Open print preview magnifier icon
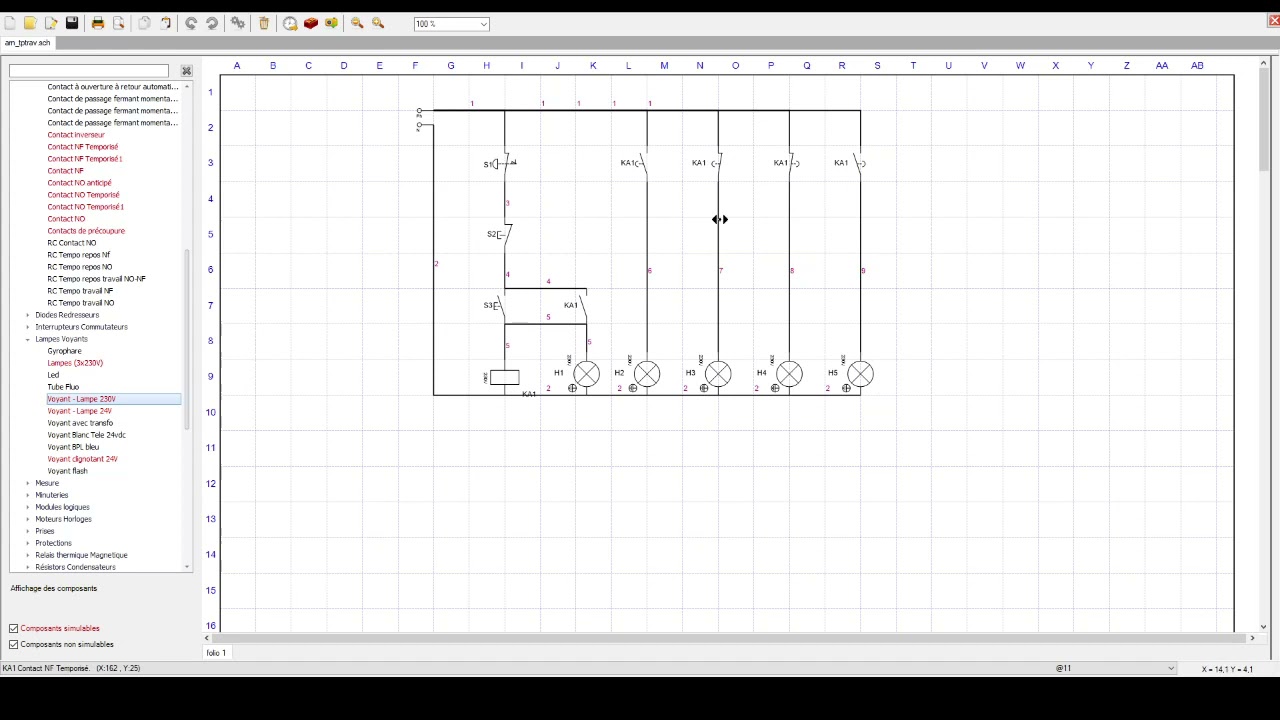 118,23
